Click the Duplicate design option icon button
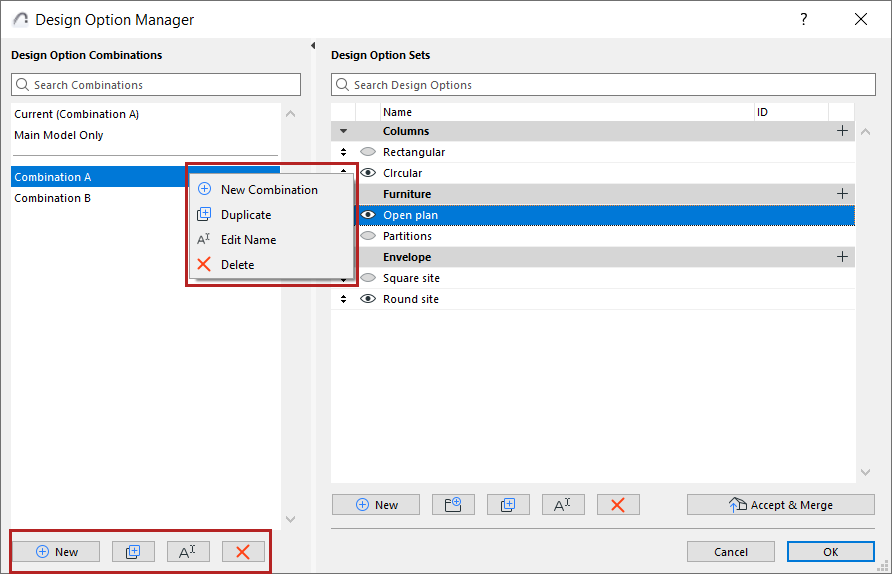This screenshot has height=574, width=892. [508, 505]
